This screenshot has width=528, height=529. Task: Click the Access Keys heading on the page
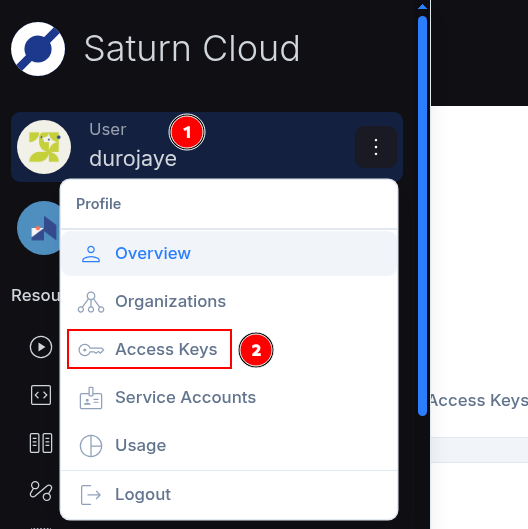[479, 400]
